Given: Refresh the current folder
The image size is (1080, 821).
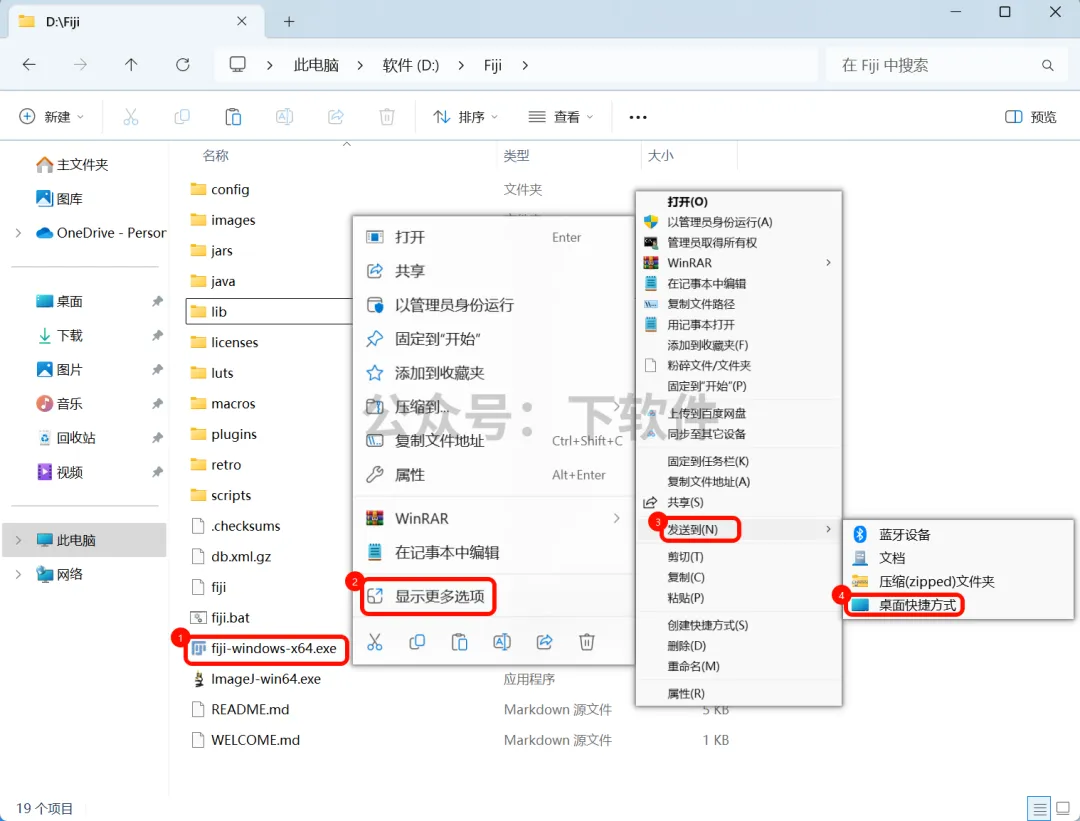Looking at the screenshot, I should tap(183, 65).
